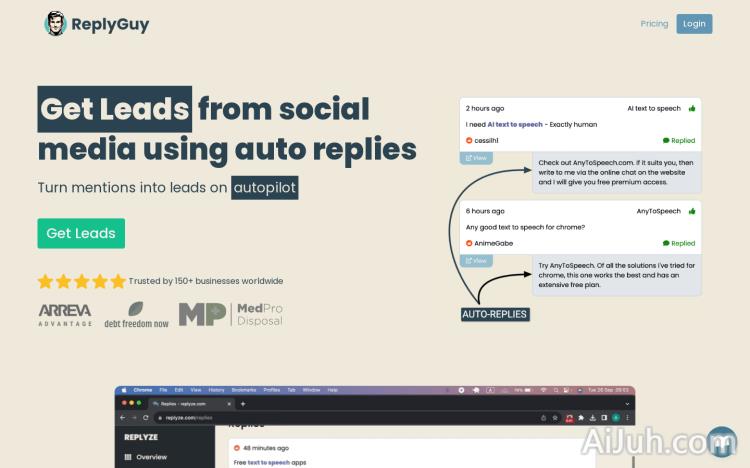
Task: Click thumbs-up icon on AnyToSpeech card
Action: [x=692, y=212]
